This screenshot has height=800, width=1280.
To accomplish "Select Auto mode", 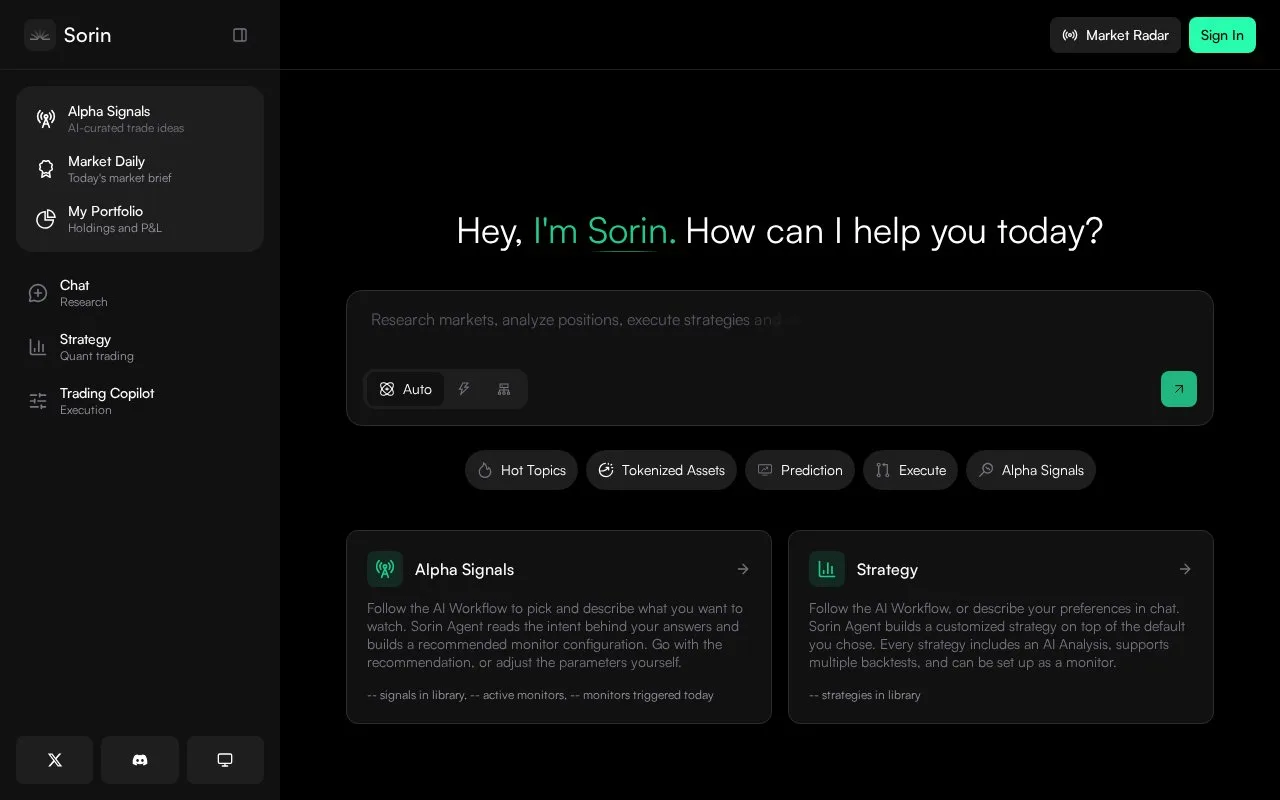I will pos(406,389).
